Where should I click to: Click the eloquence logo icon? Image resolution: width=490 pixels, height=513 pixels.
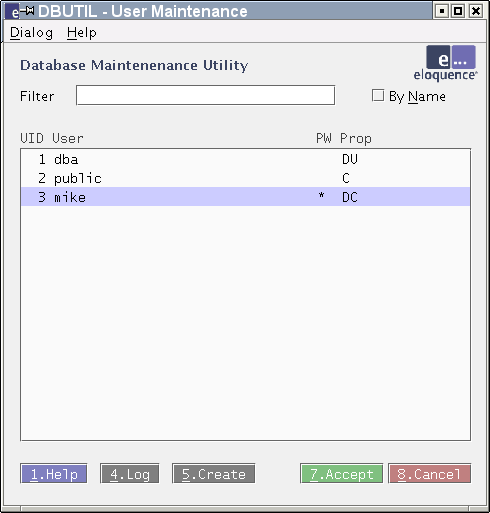pos(445,63)
